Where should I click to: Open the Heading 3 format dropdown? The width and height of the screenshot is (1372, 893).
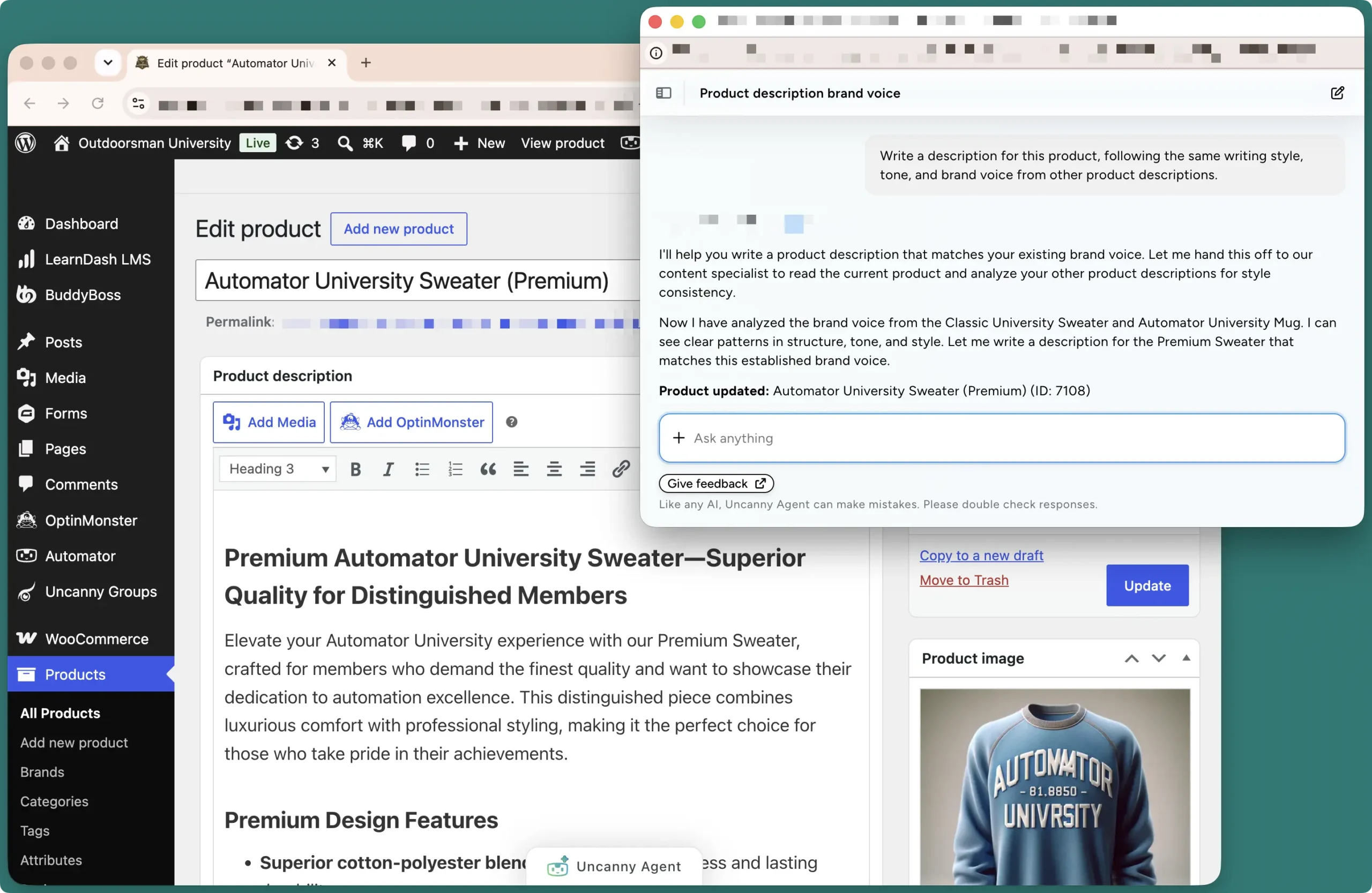tap(277, 469)
